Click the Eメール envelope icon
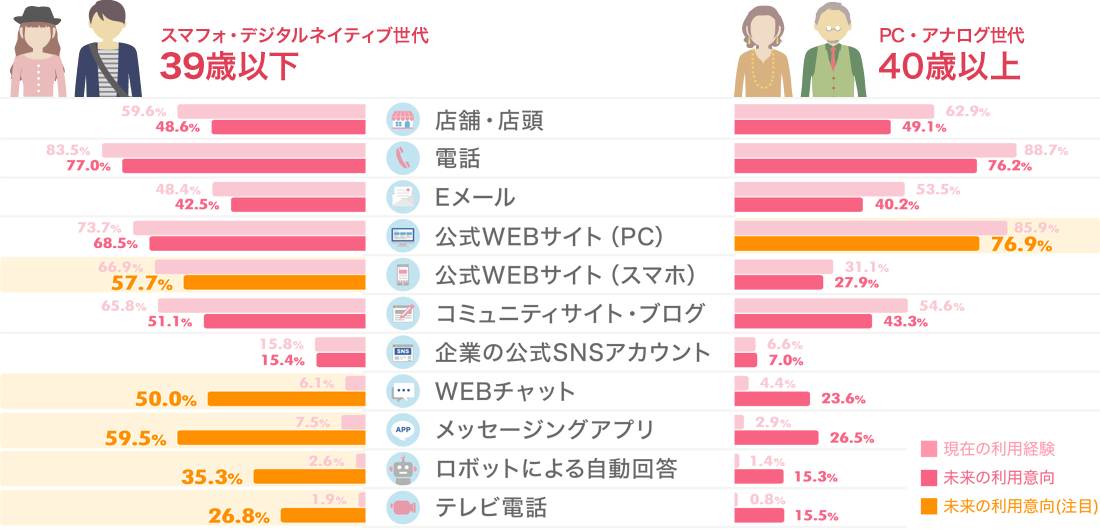This screenshot has height=529, width=1100. 403,198
